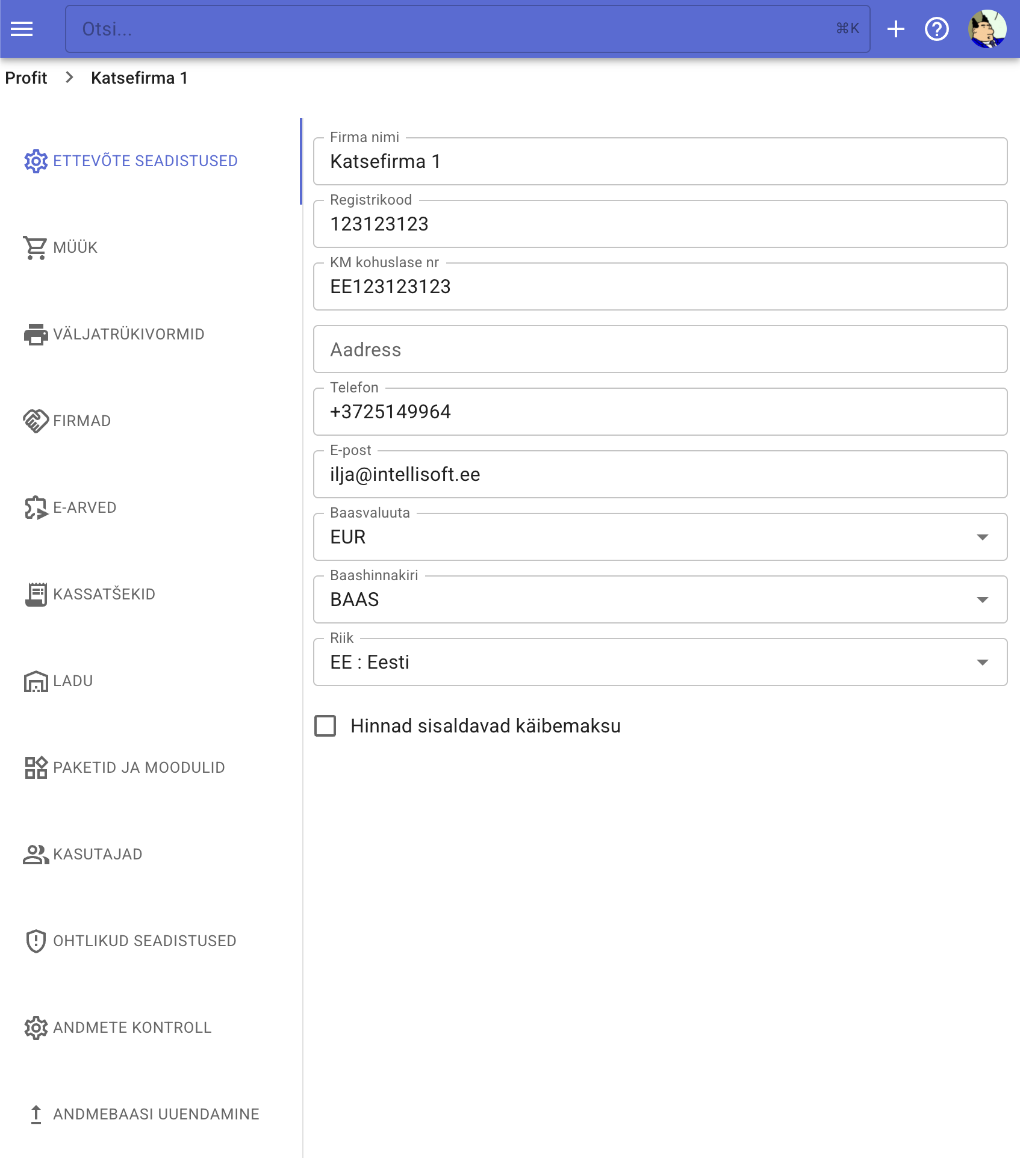Open the user avatar profile menu
The width and height of the screenshot is (1020, 1176).
pos(987,29)
